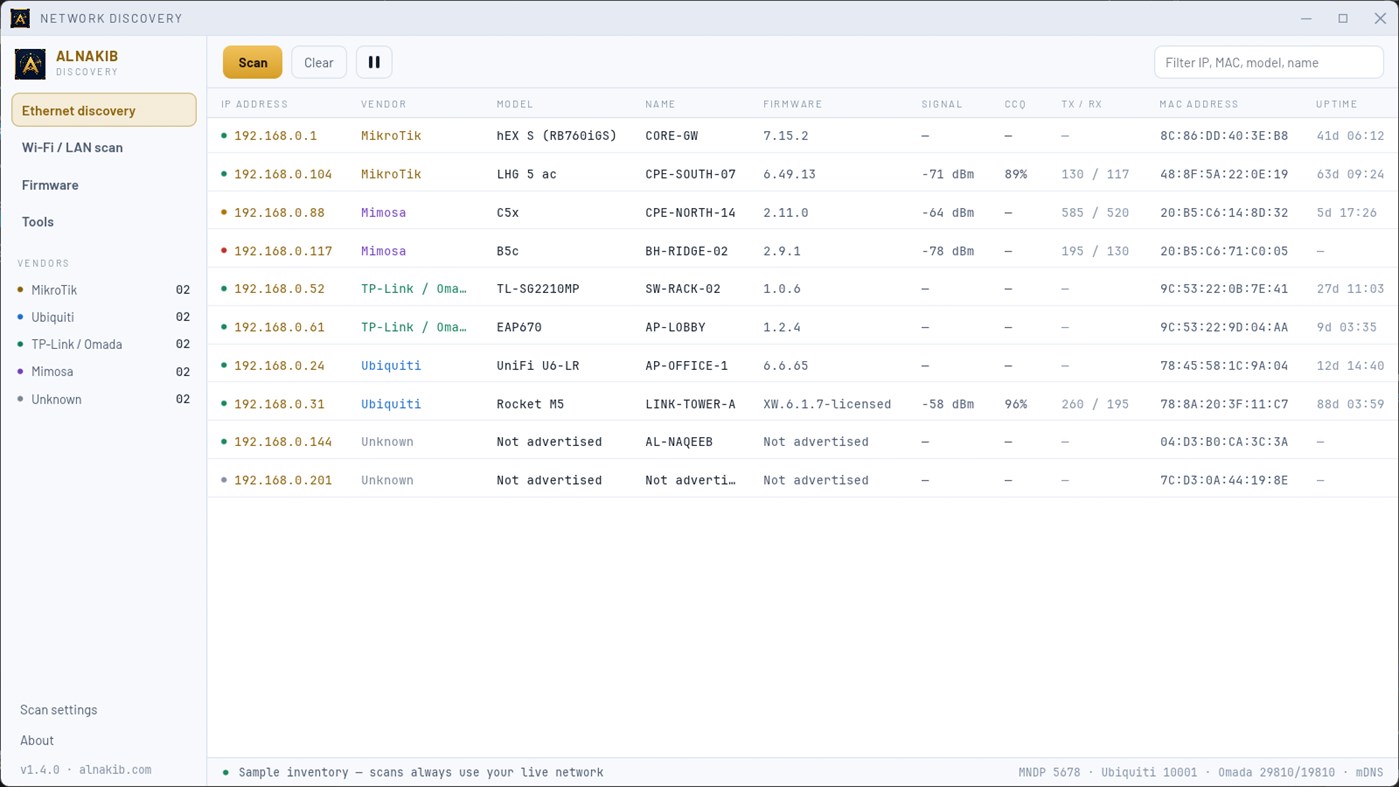Open IP address 192.168.0.201
1399x787 pixels.
[x=283, y=480]
